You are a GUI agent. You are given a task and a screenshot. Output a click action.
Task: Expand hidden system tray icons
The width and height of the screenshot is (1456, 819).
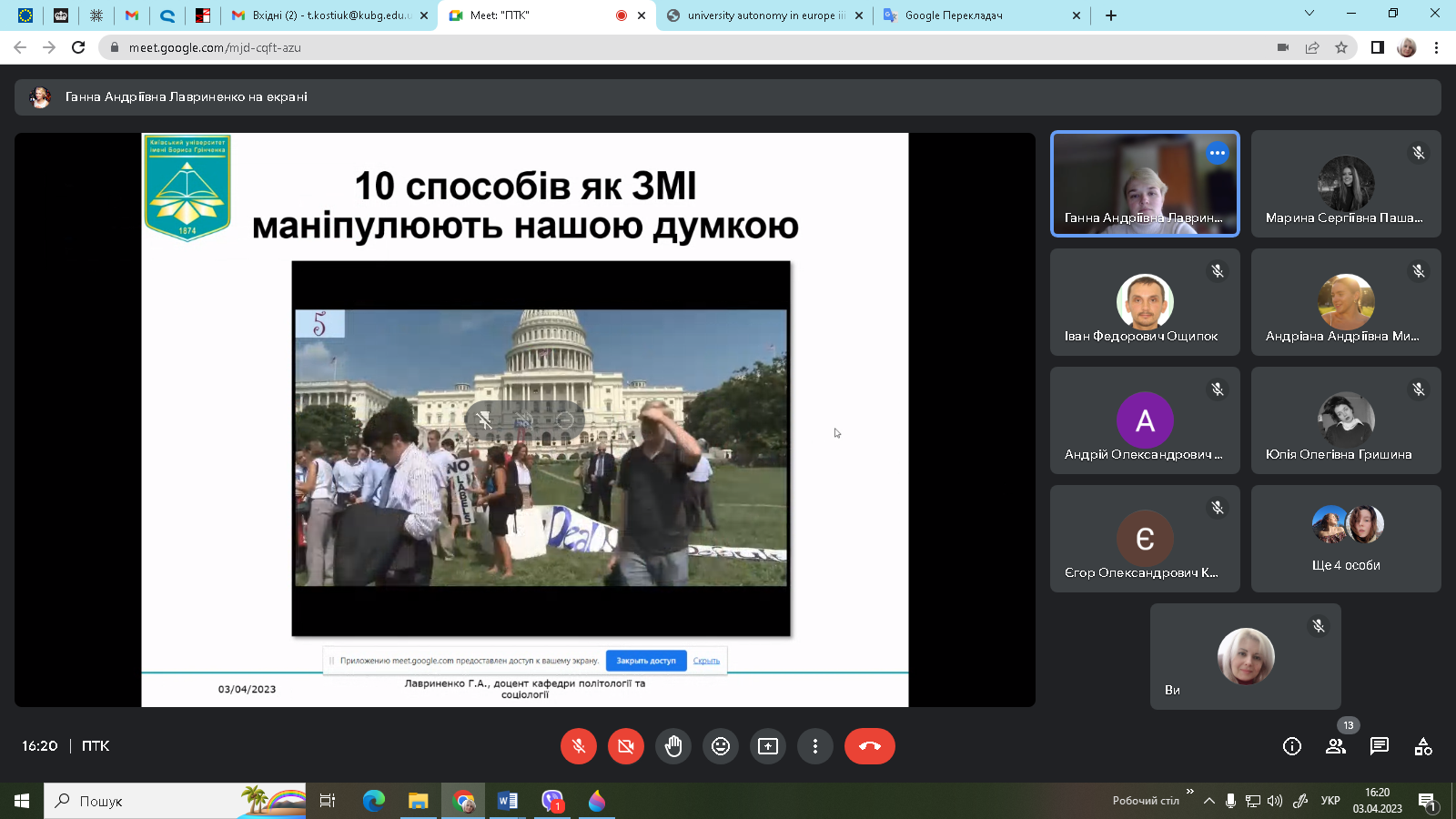point(1208,802)
